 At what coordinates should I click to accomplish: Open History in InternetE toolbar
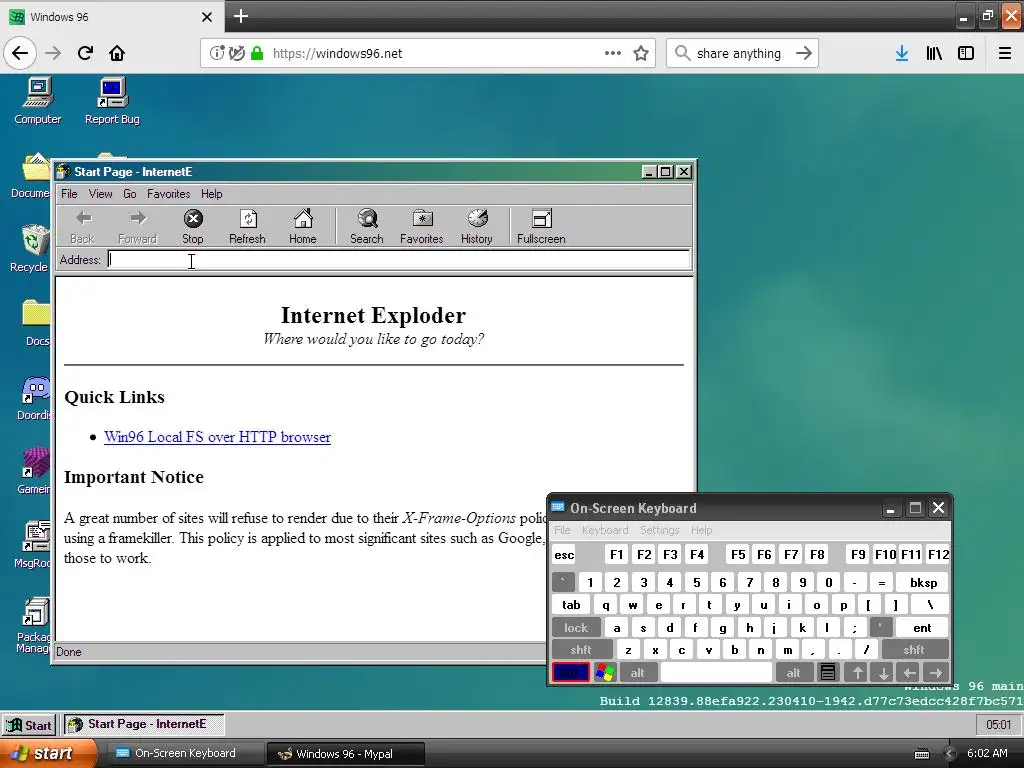click(477, 227)
